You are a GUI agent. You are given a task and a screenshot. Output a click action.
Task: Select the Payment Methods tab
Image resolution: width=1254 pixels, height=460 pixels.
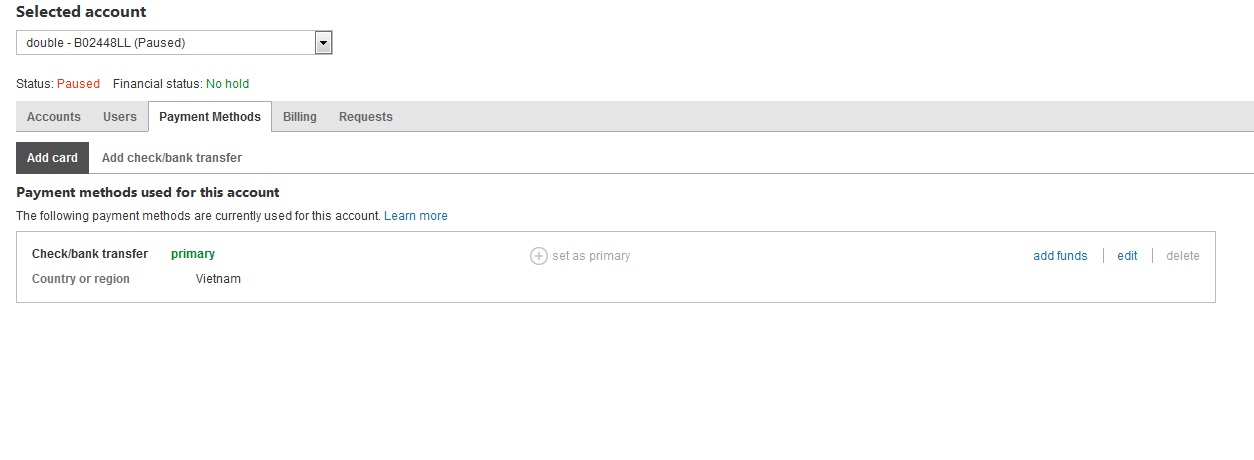(x=210, y=117)
